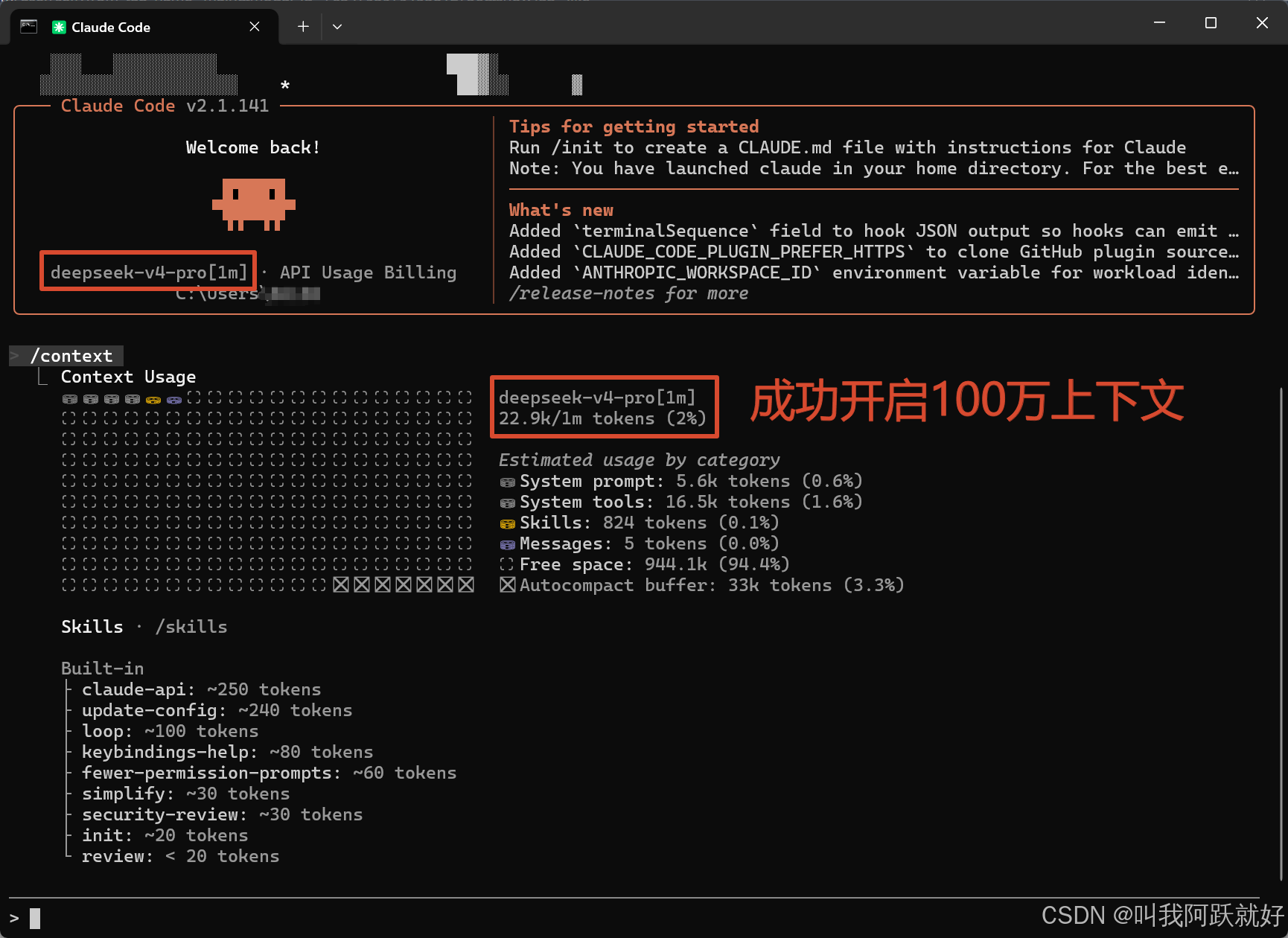Screen dimensions: 1288x938
Task: Click the '/skills' command text
Action: click(x=191, y=627)
